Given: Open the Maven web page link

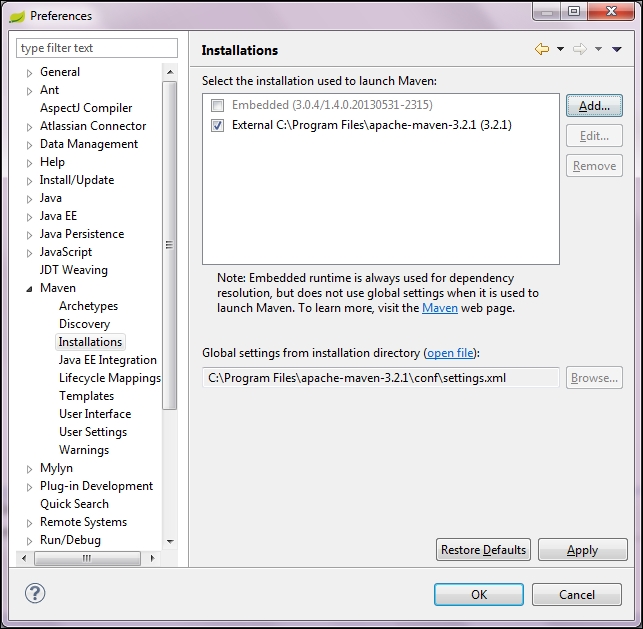Looking at the screenshot, I should [440, 308].
